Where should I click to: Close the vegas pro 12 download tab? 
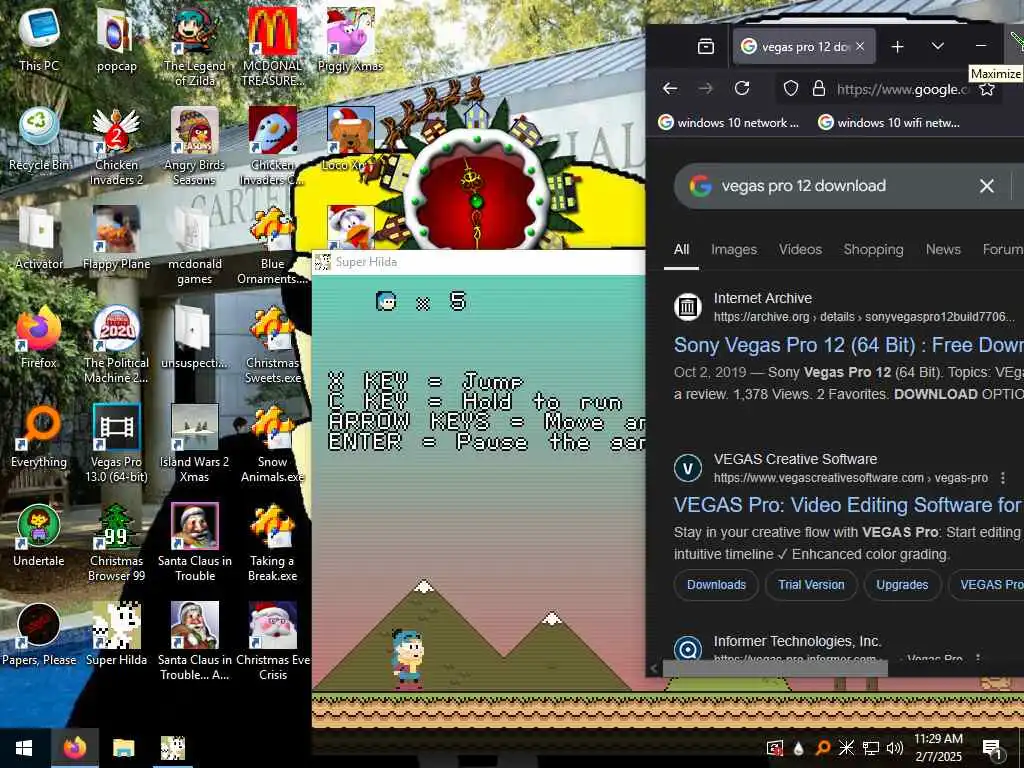(x=860, y=46)
